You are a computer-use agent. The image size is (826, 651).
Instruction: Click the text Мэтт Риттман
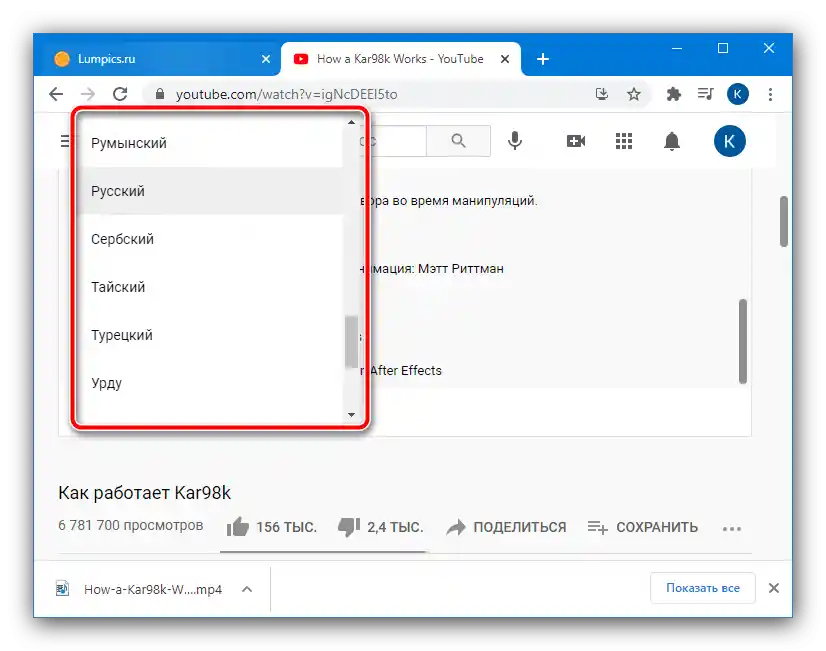[461, 269]
